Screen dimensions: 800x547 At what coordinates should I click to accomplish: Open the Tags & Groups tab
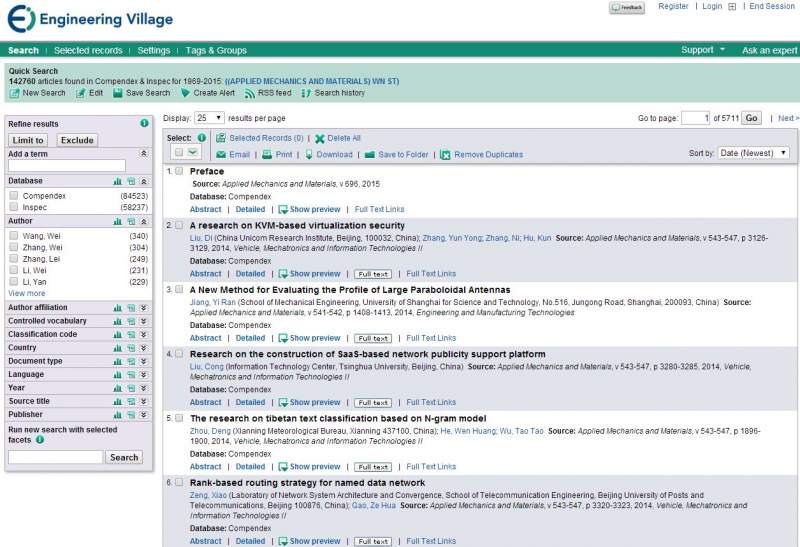click(x=216, y=50)
